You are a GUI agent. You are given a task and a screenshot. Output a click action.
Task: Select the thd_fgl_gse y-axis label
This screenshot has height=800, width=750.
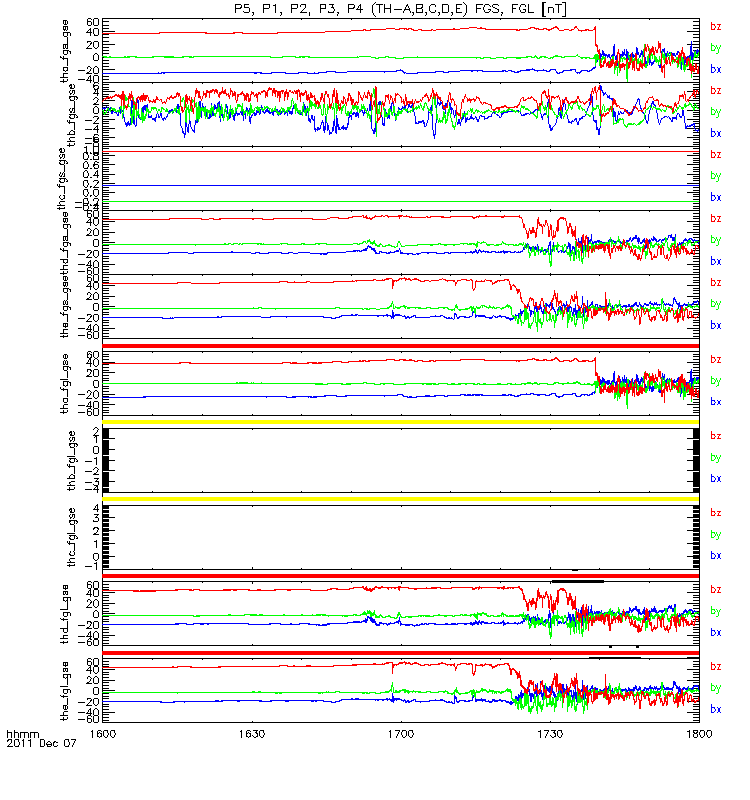65,614
